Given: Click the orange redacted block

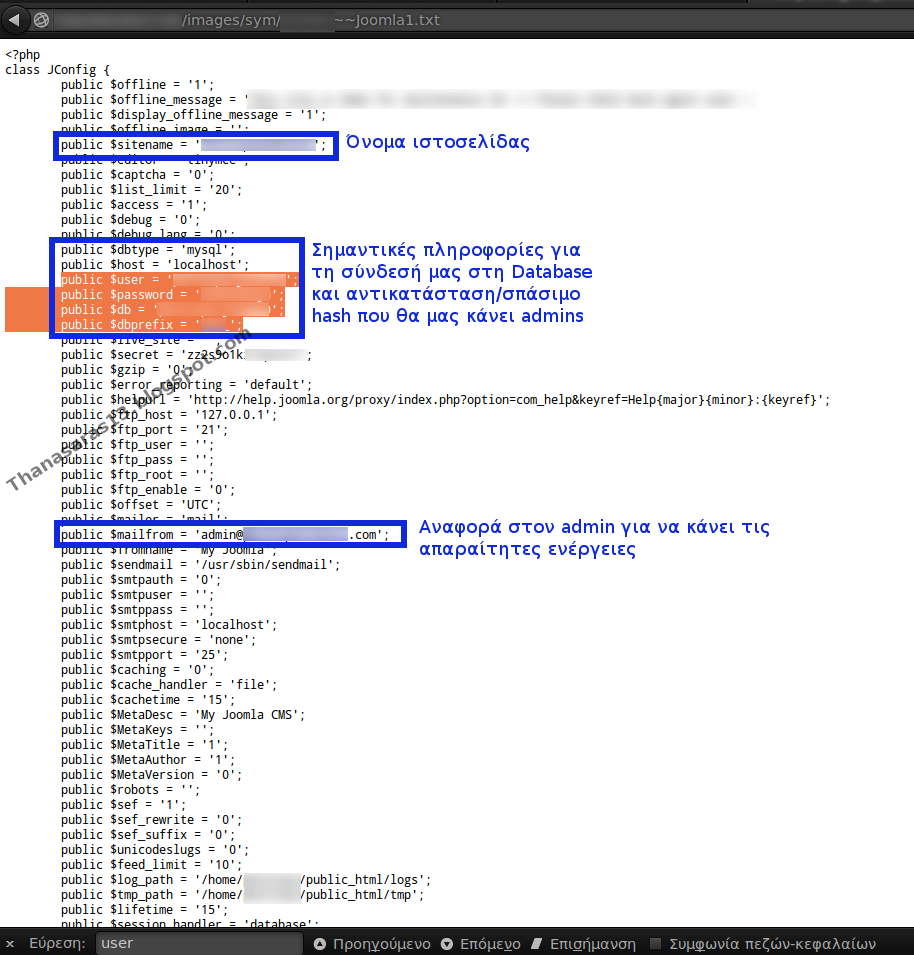Looking at the screenshot, I should [x=25, y=310].
